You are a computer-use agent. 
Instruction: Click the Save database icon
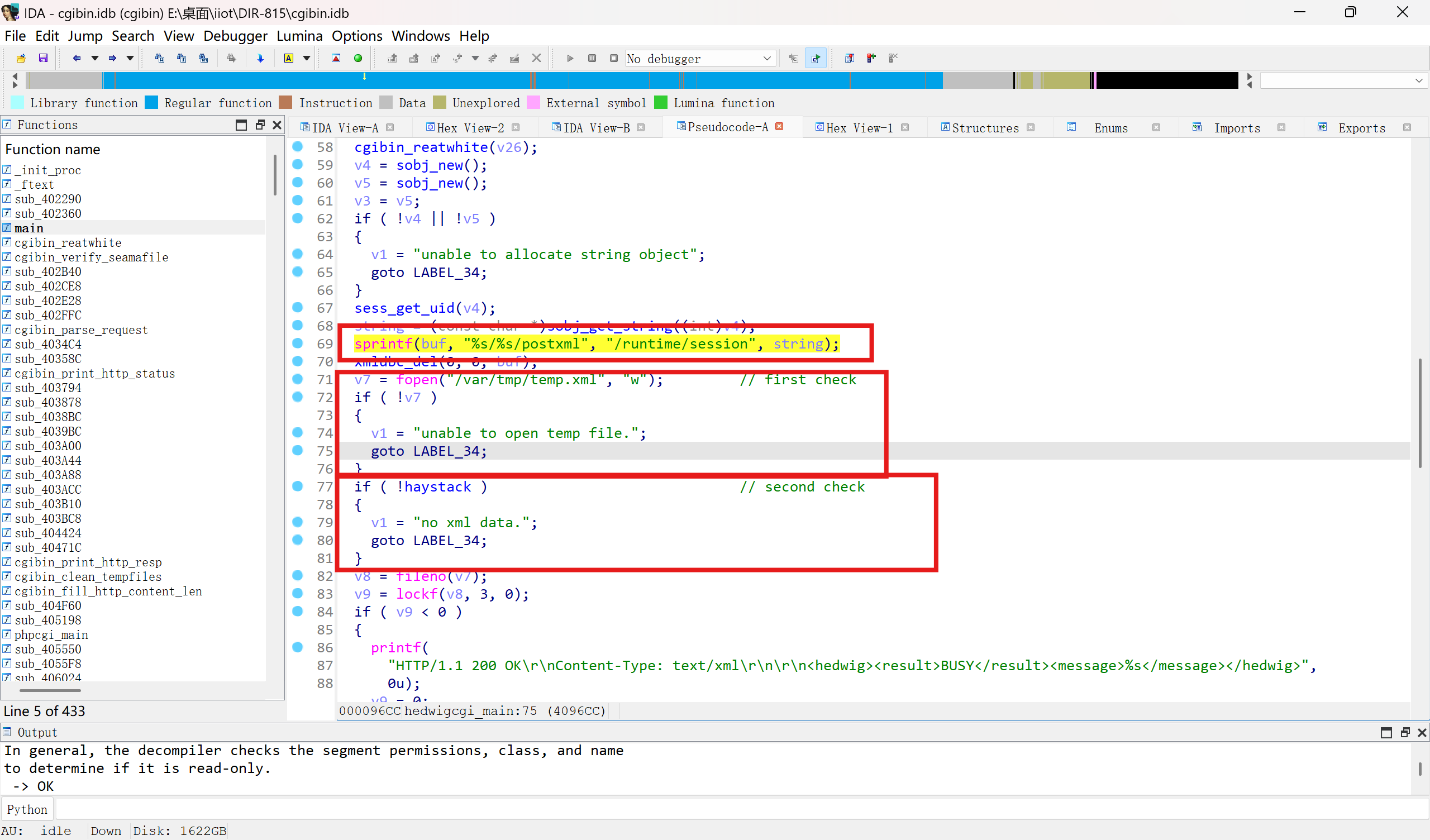click(x=43, y=58)
